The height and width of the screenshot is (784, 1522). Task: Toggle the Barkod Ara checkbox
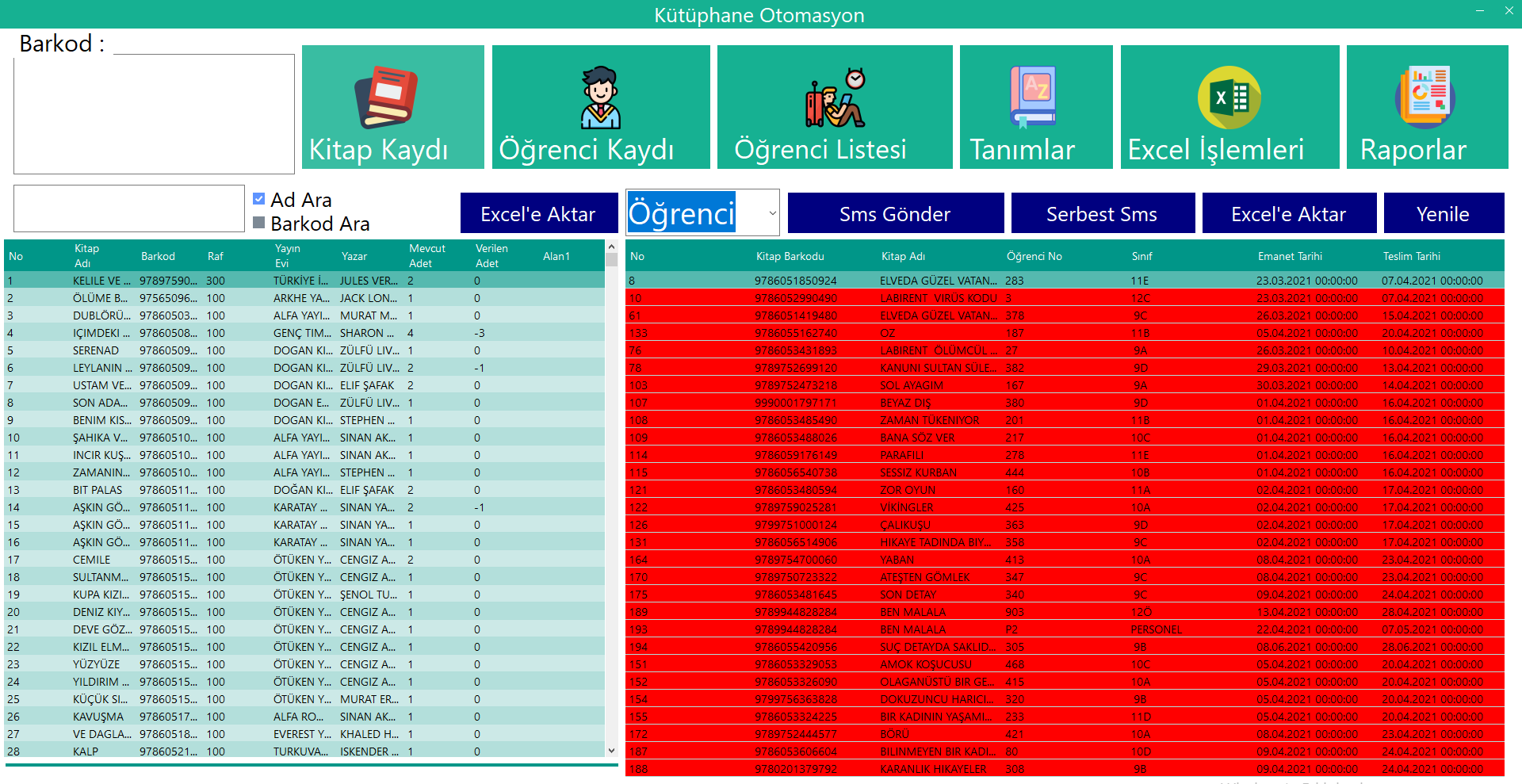(x=258, y=223)
